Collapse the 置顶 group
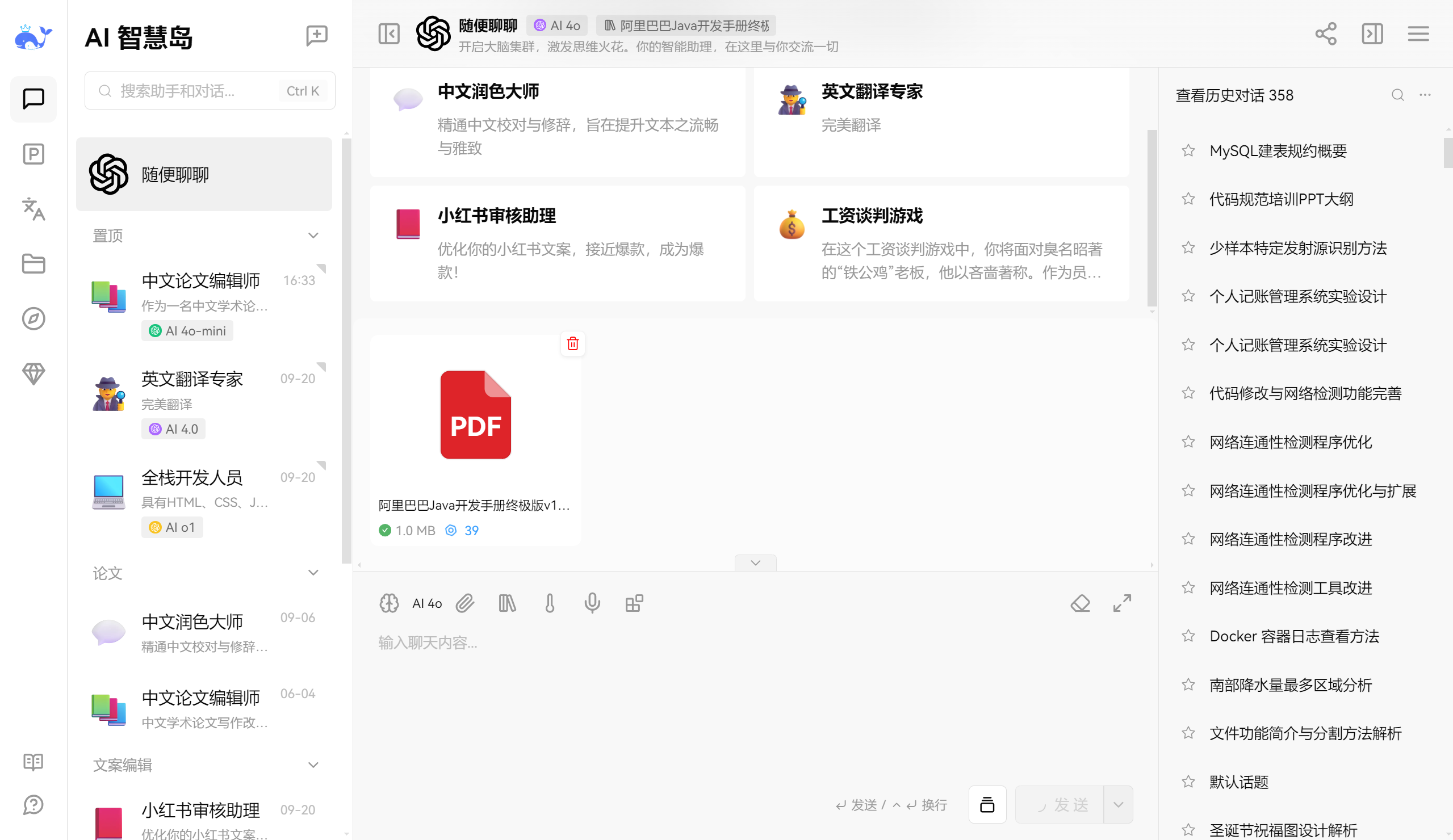The width and height of the screenshot is (1453, 840). pyautogui.click(x=313, y=236)
